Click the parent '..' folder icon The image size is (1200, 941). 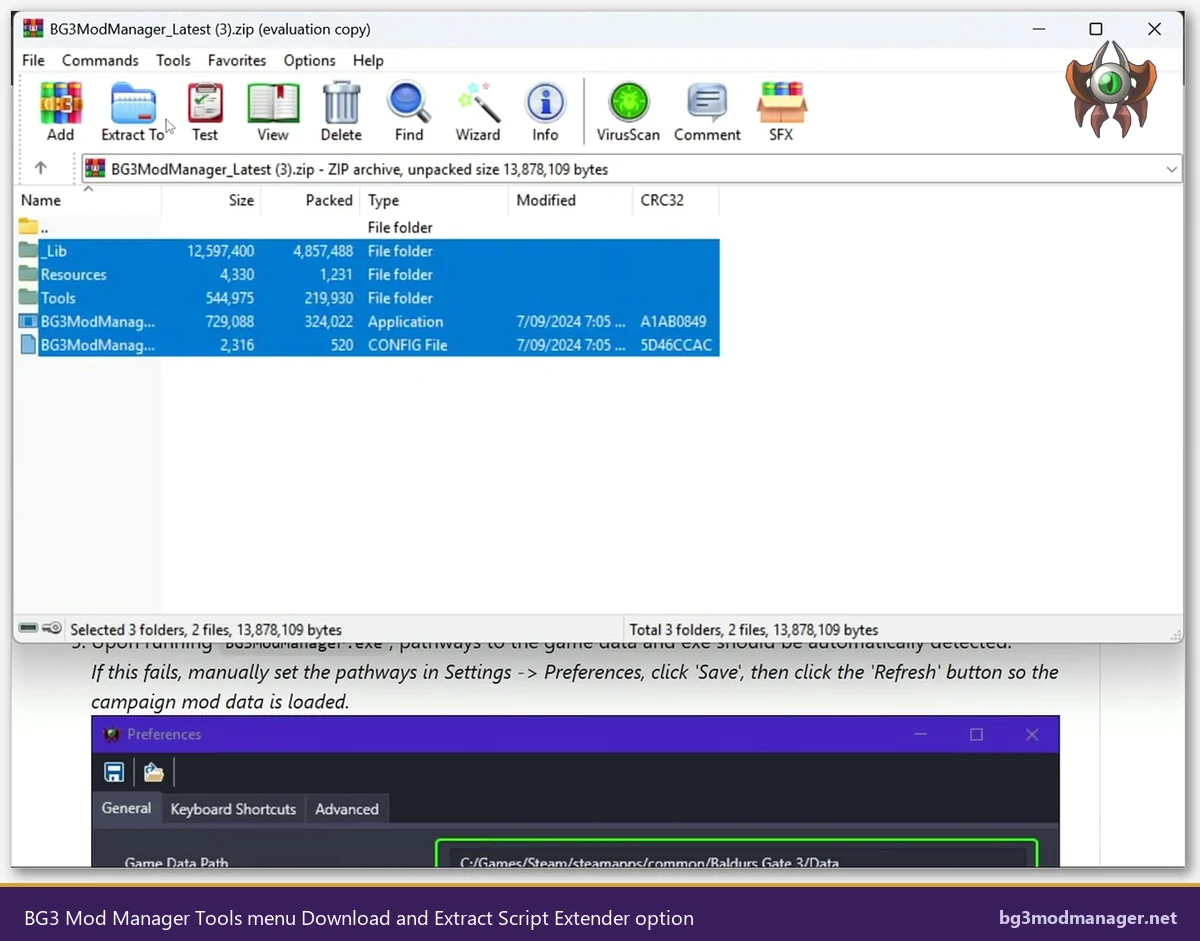[28, 227]
